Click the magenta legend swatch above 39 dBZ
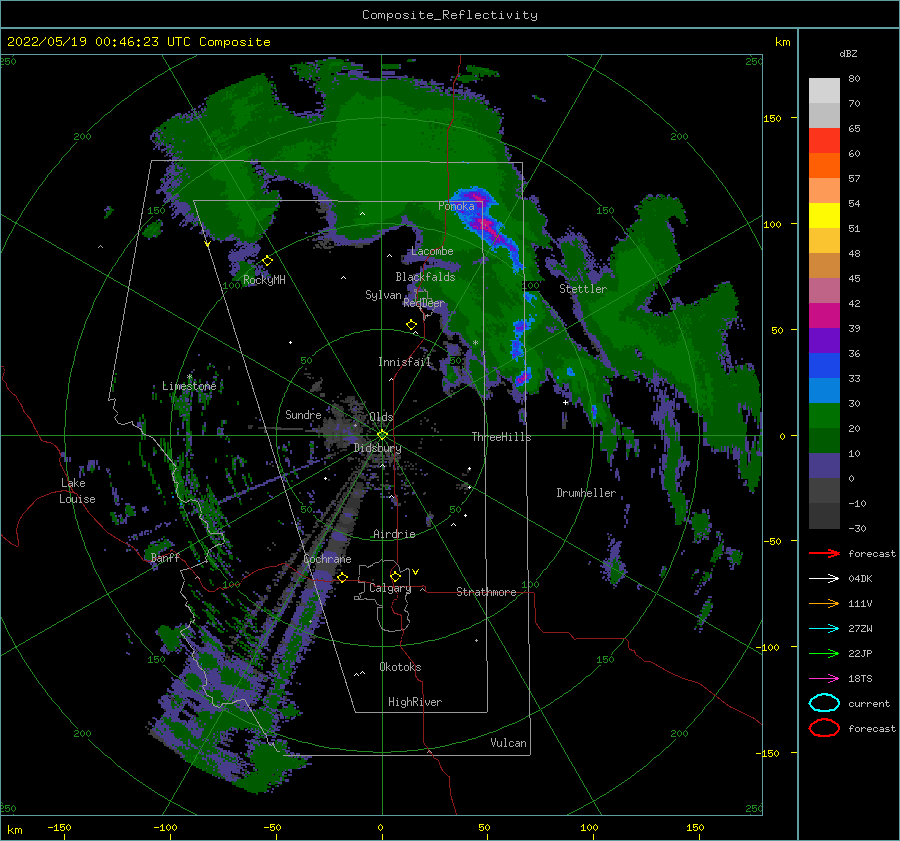Screen dimensions: 900x841 click(824, 316)
